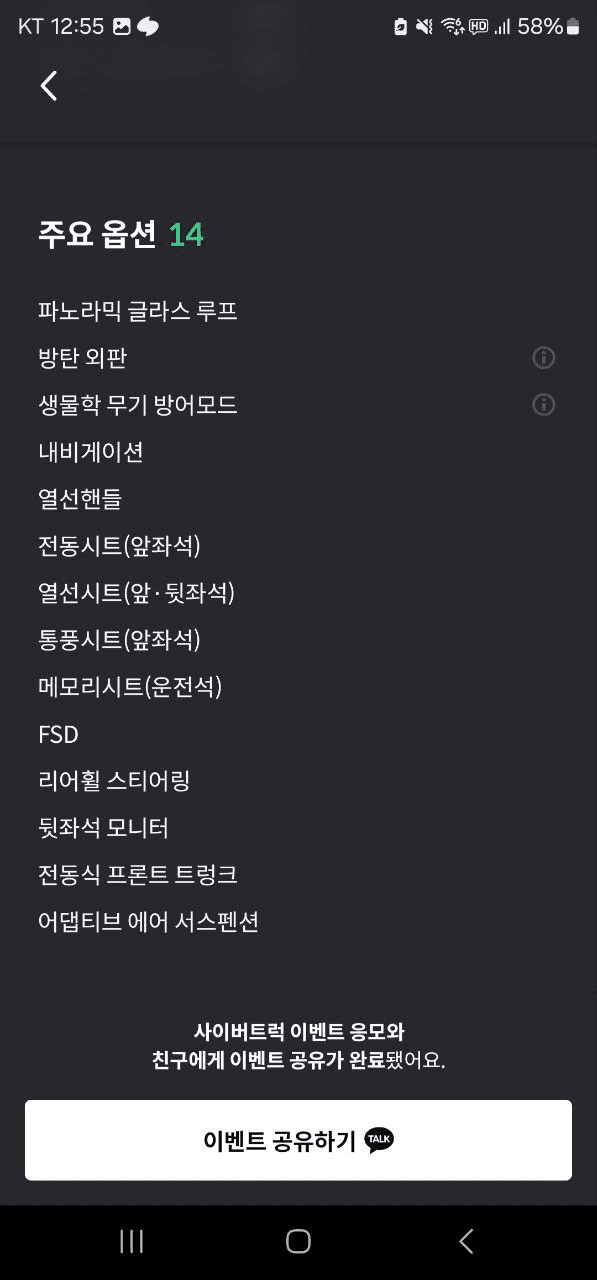Tap the KakaoTalk icon on share button

pos(379,1140)
